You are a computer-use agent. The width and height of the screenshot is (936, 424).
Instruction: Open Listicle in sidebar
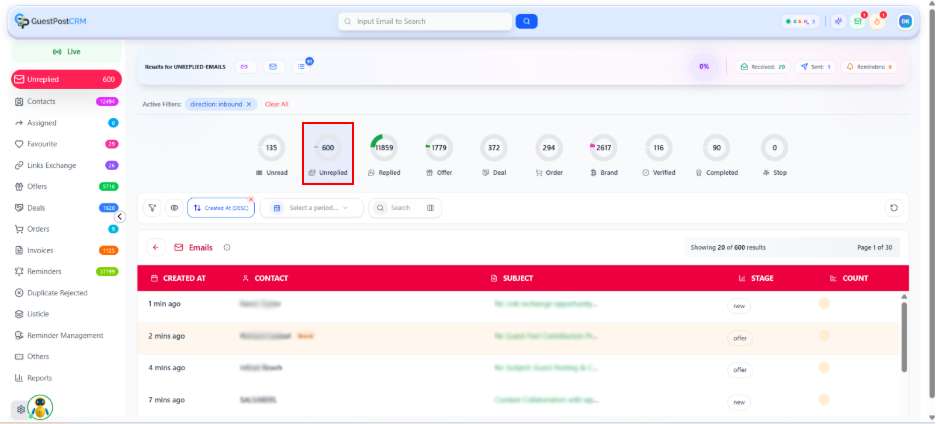[66, 314]
